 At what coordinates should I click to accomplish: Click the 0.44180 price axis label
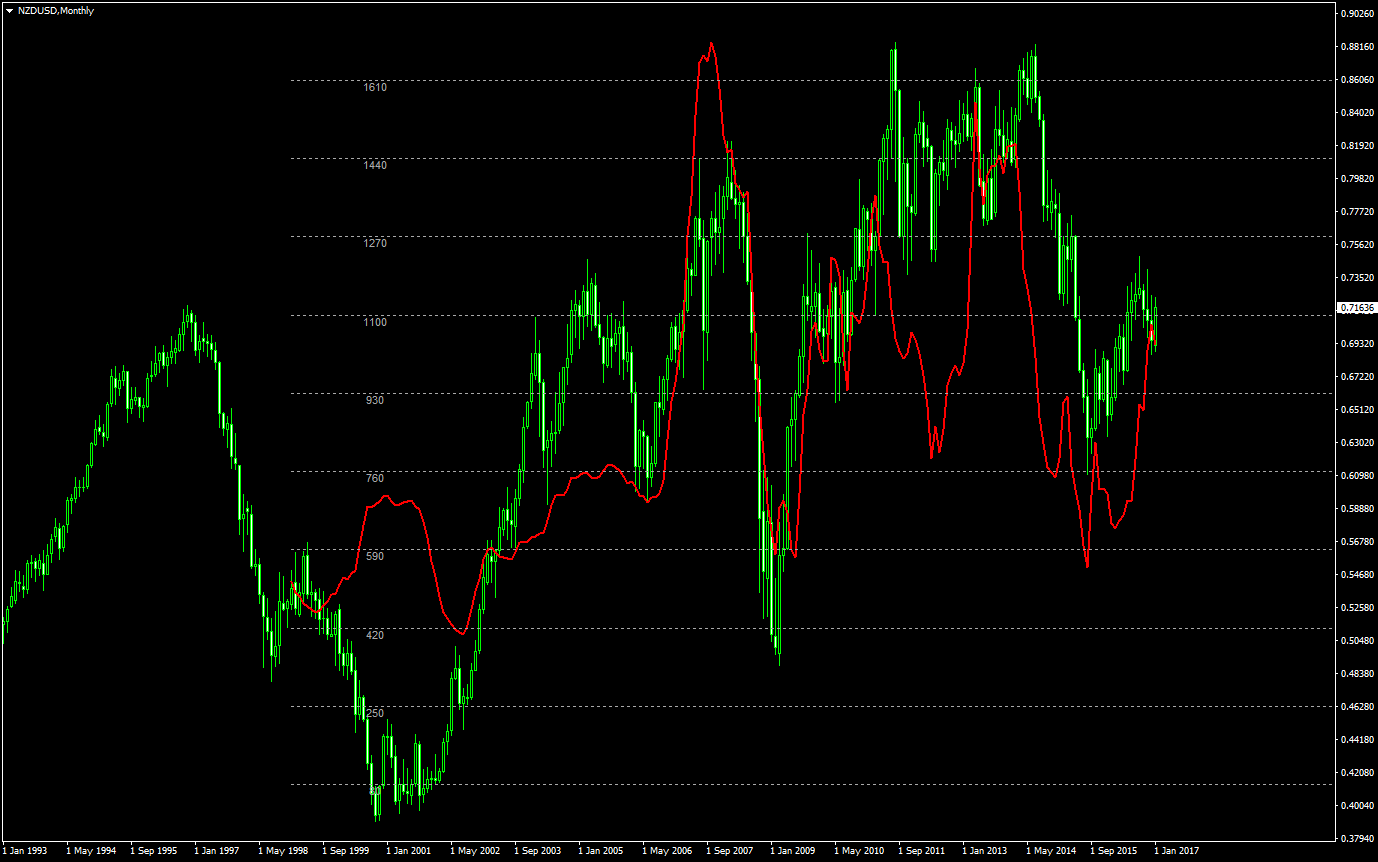click(x=1356, y=740)
